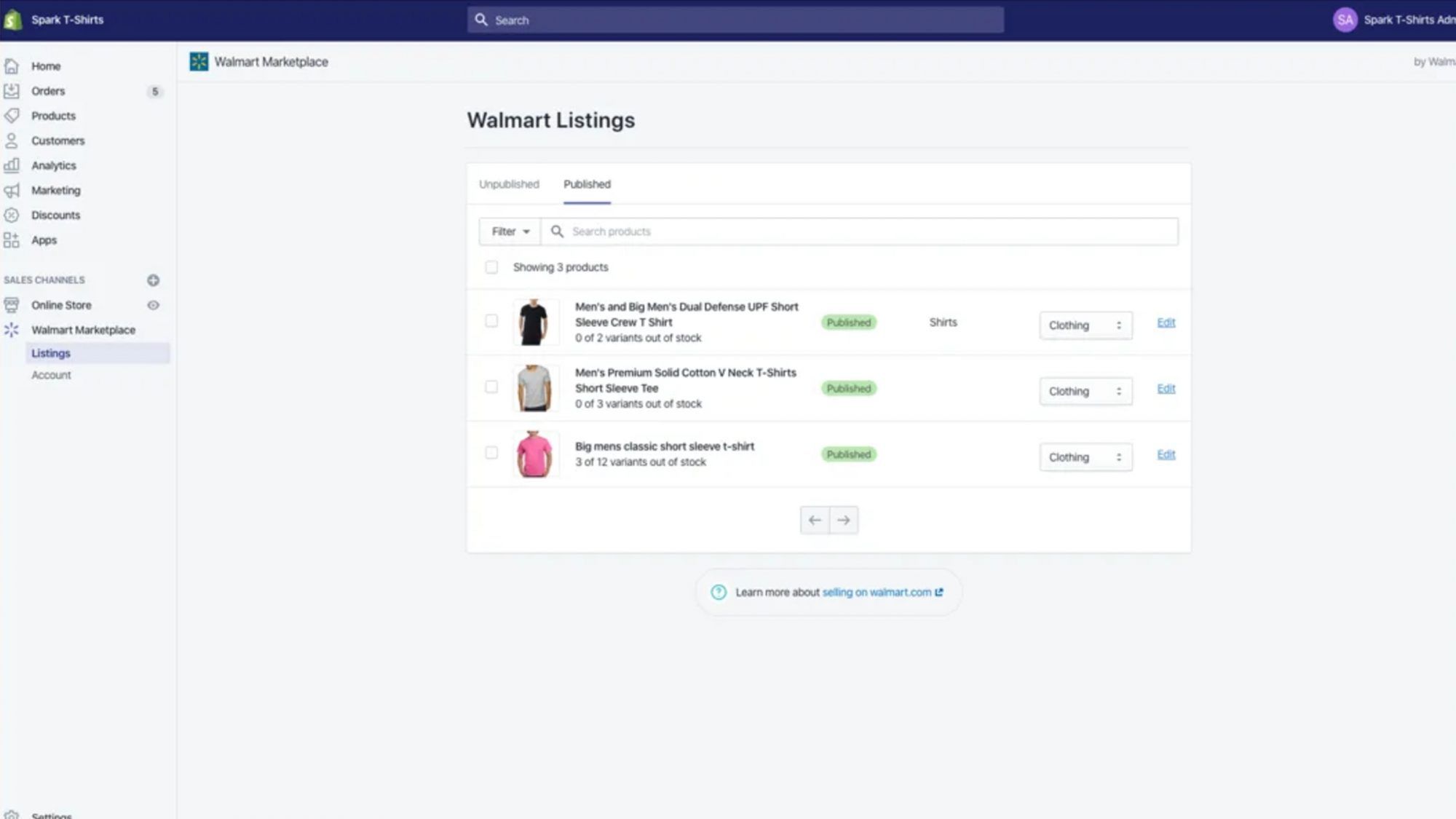This screenshot has width=1456, height=819.
Task: Click the top search bar
Action: [x=735, y=20]
